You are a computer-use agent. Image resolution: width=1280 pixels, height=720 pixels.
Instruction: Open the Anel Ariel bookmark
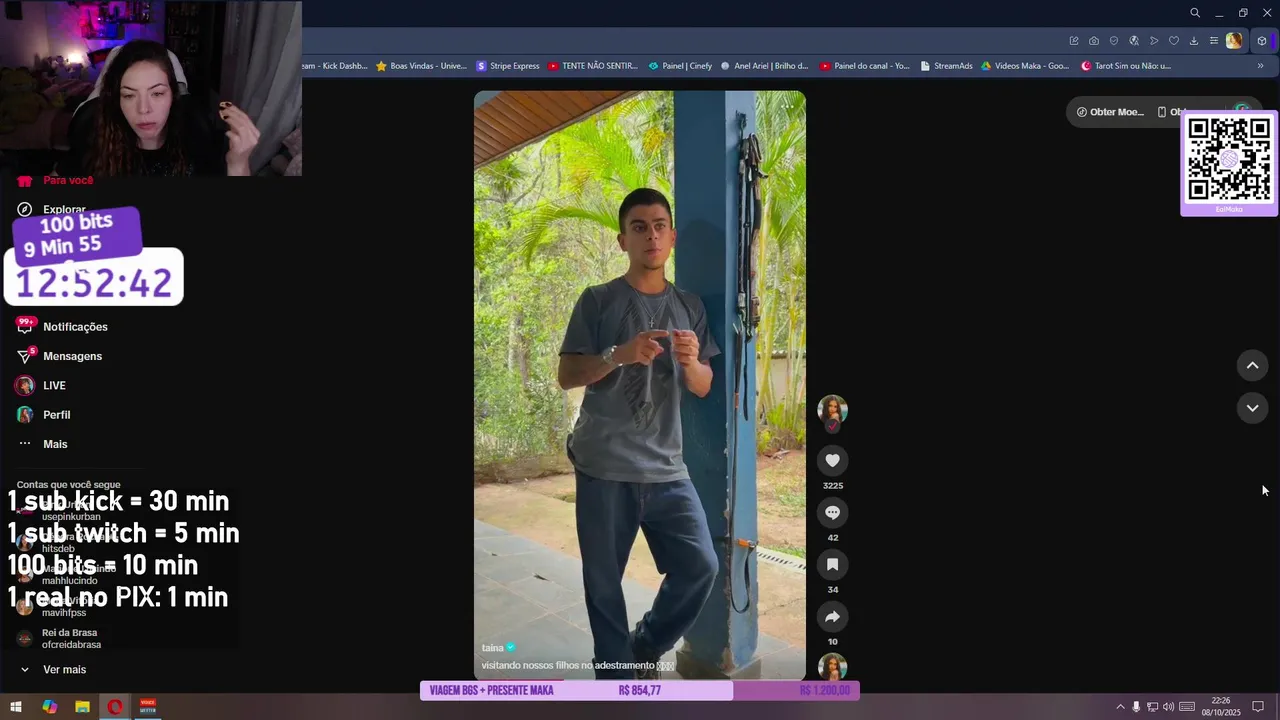tap(764, 66)
